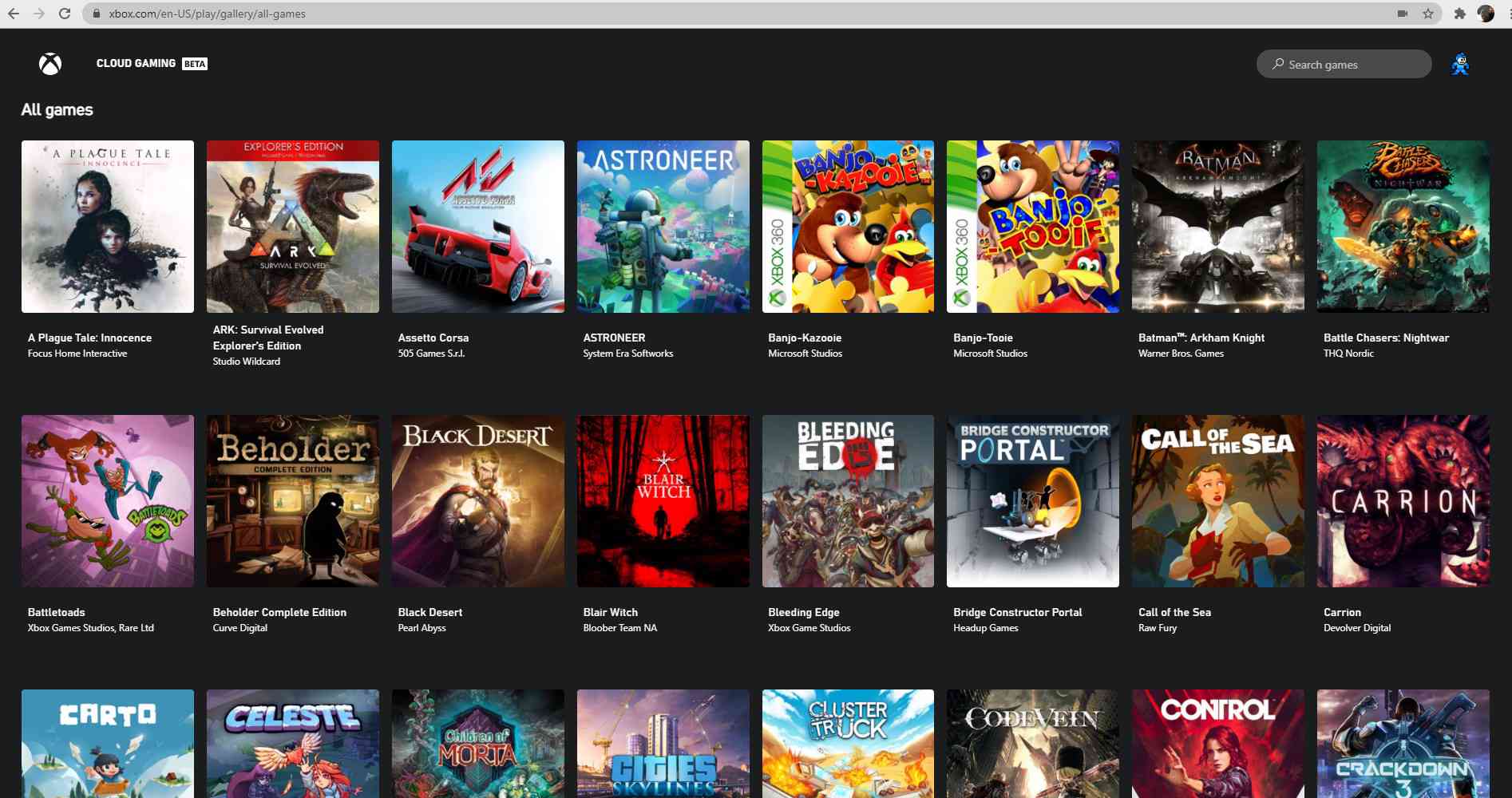Image resolution: width=1512 pixels, height=798 pixels.
Task: Open the Banjo-Kazooie cover art
Action: point(848,227)
